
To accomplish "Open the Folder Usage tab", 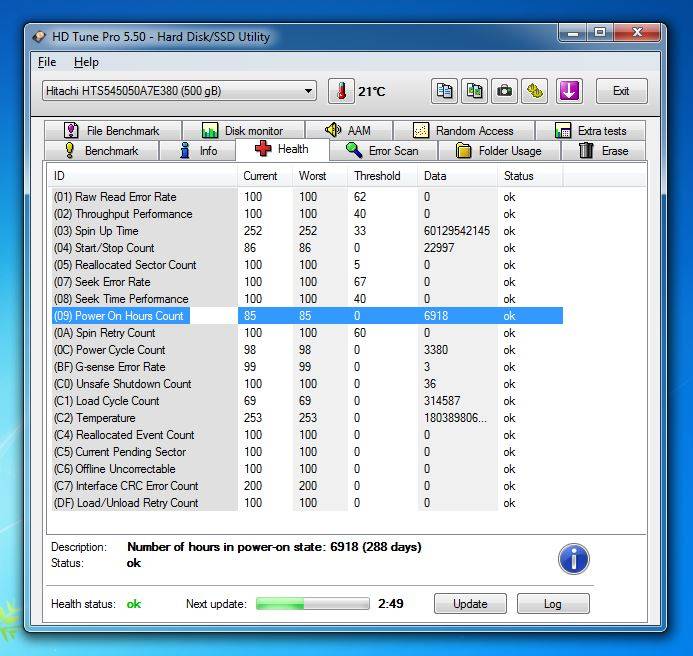I will (x=499, y=151).
